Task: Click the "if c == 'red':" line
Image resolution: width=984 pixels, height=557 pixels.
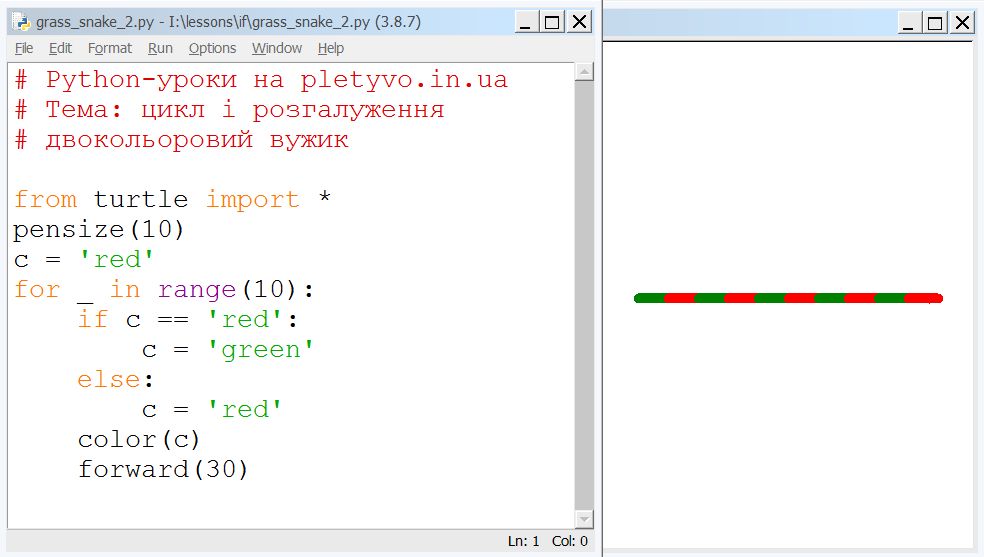Action: click(x=188, y=320)
